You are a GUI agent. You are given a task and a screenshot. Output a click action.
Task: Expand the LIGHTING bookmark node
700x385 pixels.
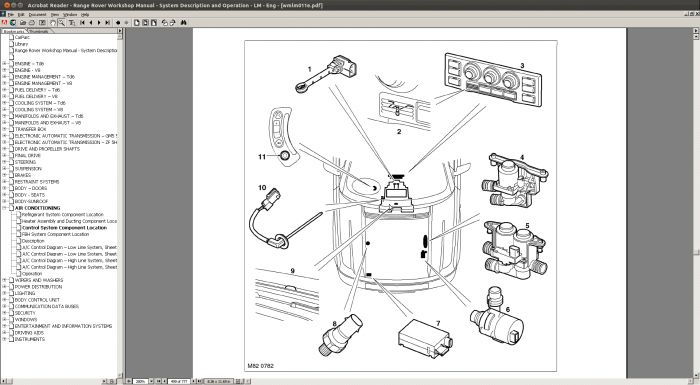[4, 293]
